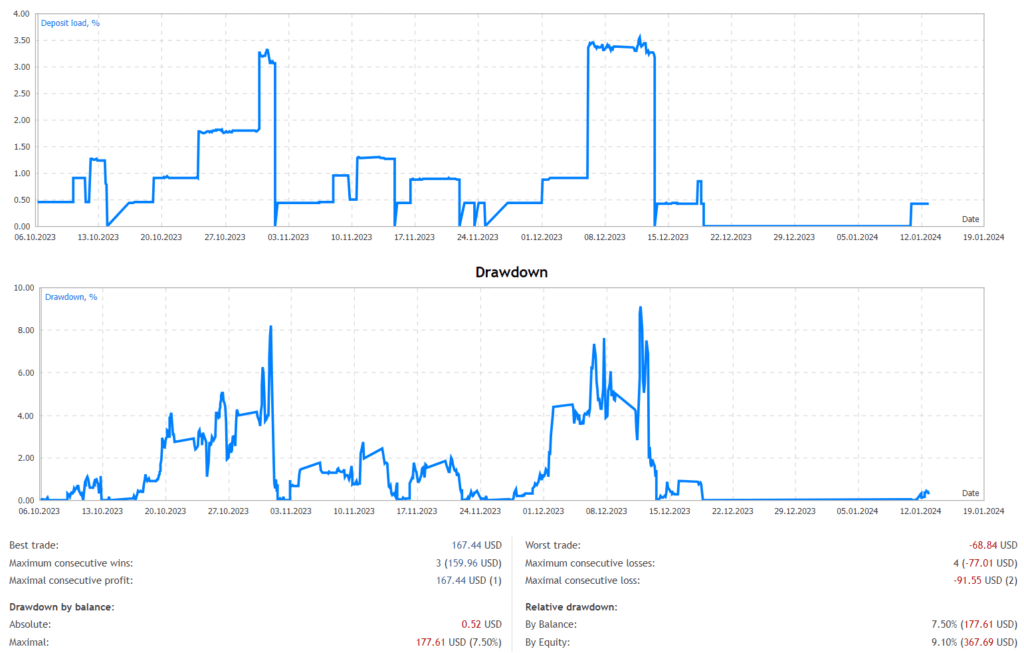Viewport: 1024px width, 653px height.
Task: Click the 06.10.2023 axis date label
Action: point(33,237)
